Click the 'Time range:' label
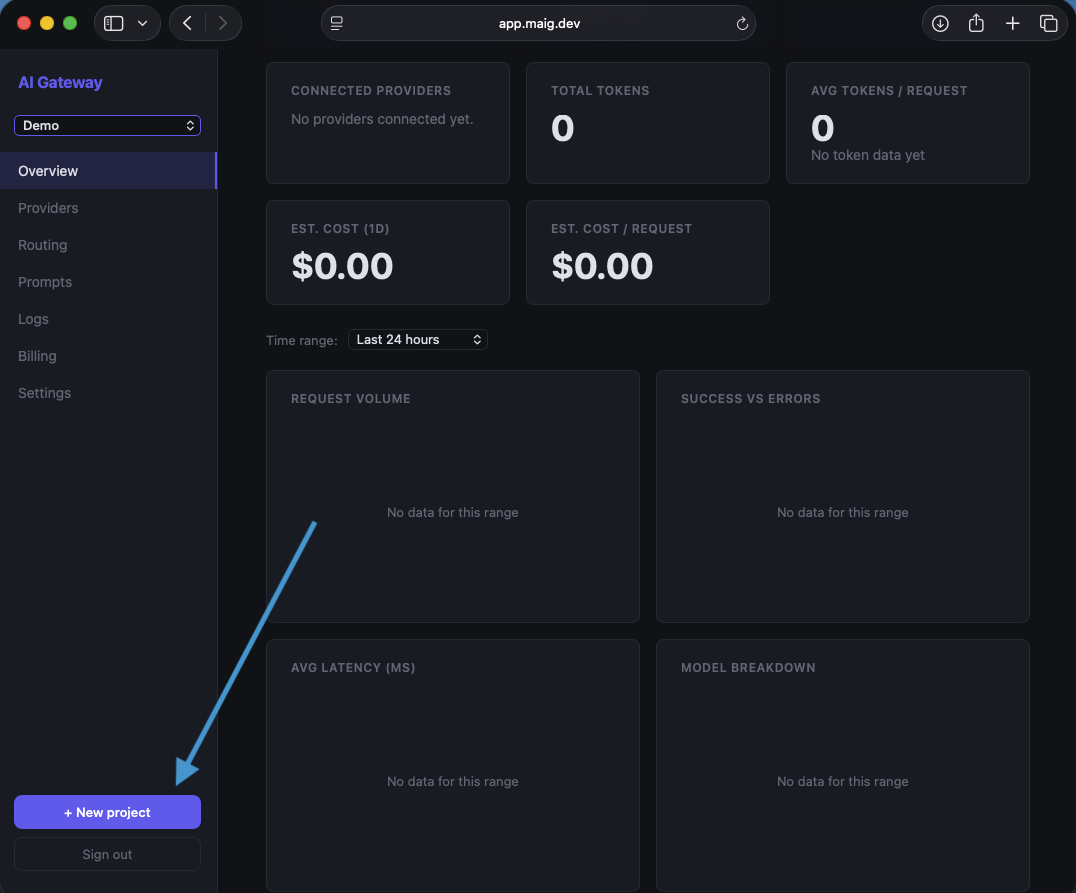 point(302,340)
